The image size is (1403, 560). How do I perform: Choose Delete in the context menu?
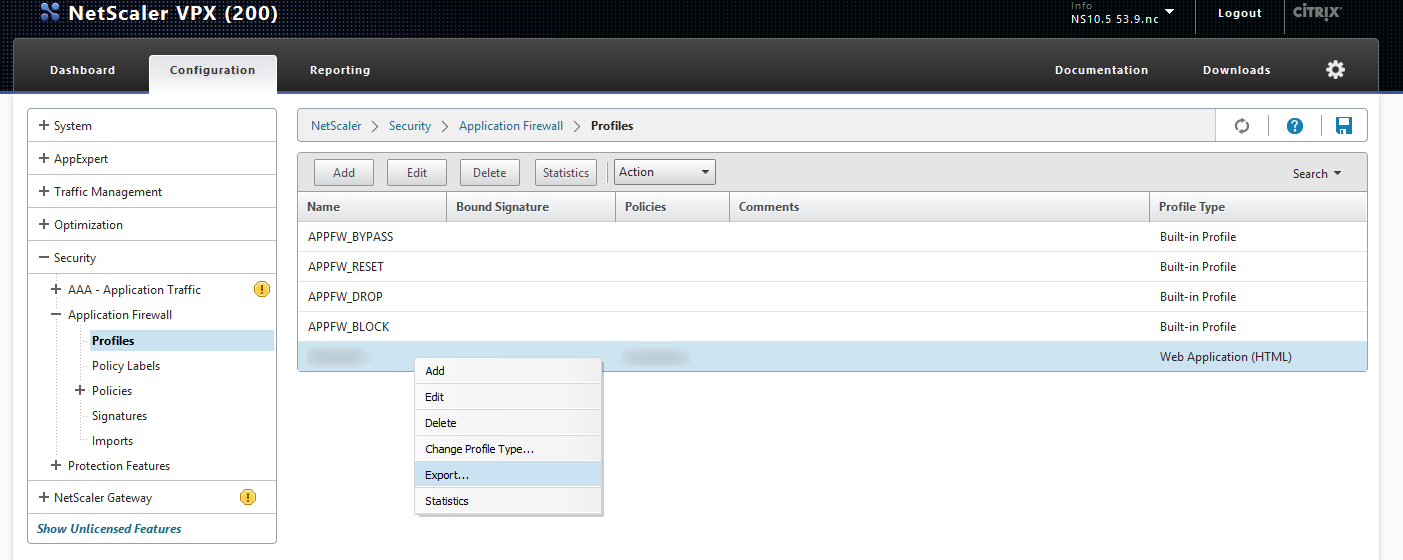[x=509, y=423]
